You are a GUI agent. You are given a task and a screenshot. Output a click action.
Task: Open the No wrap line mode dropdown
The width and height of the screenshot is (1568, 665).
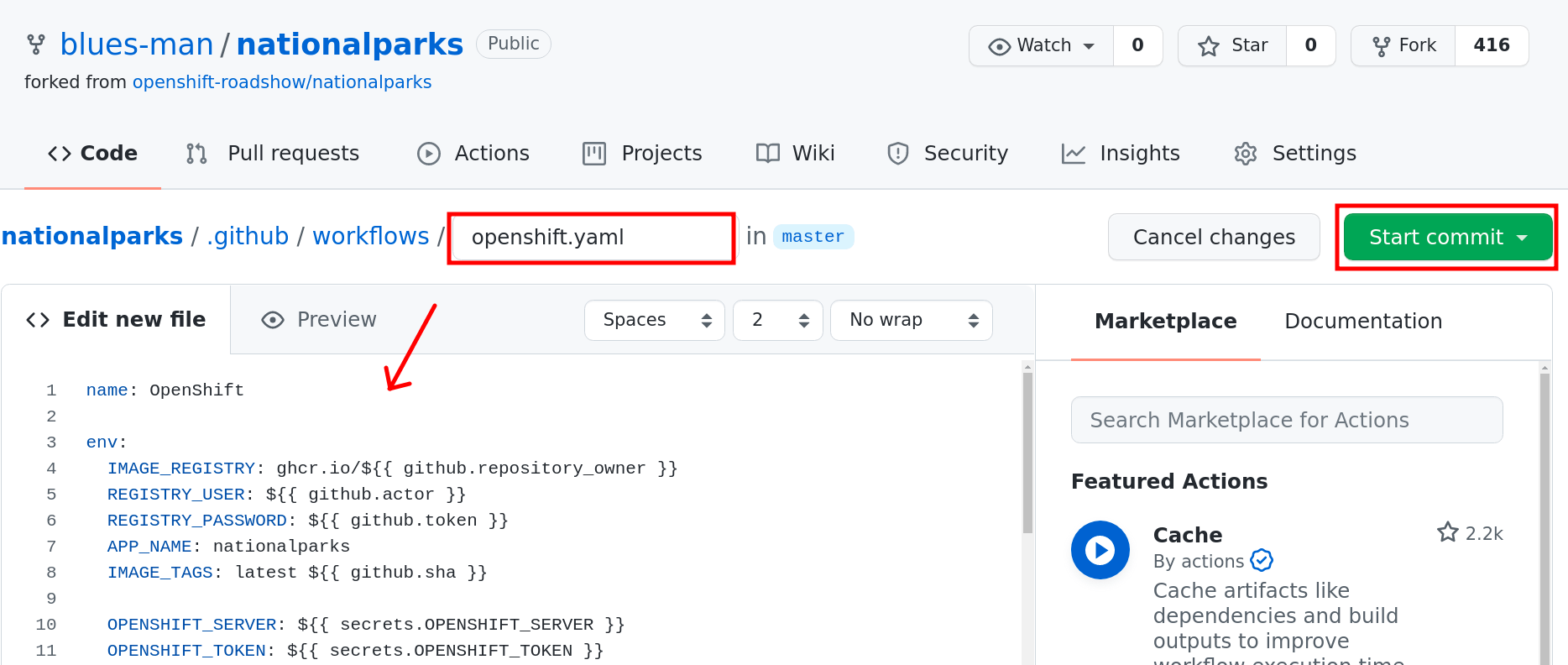pyautogui.click(x=912, y=320)
